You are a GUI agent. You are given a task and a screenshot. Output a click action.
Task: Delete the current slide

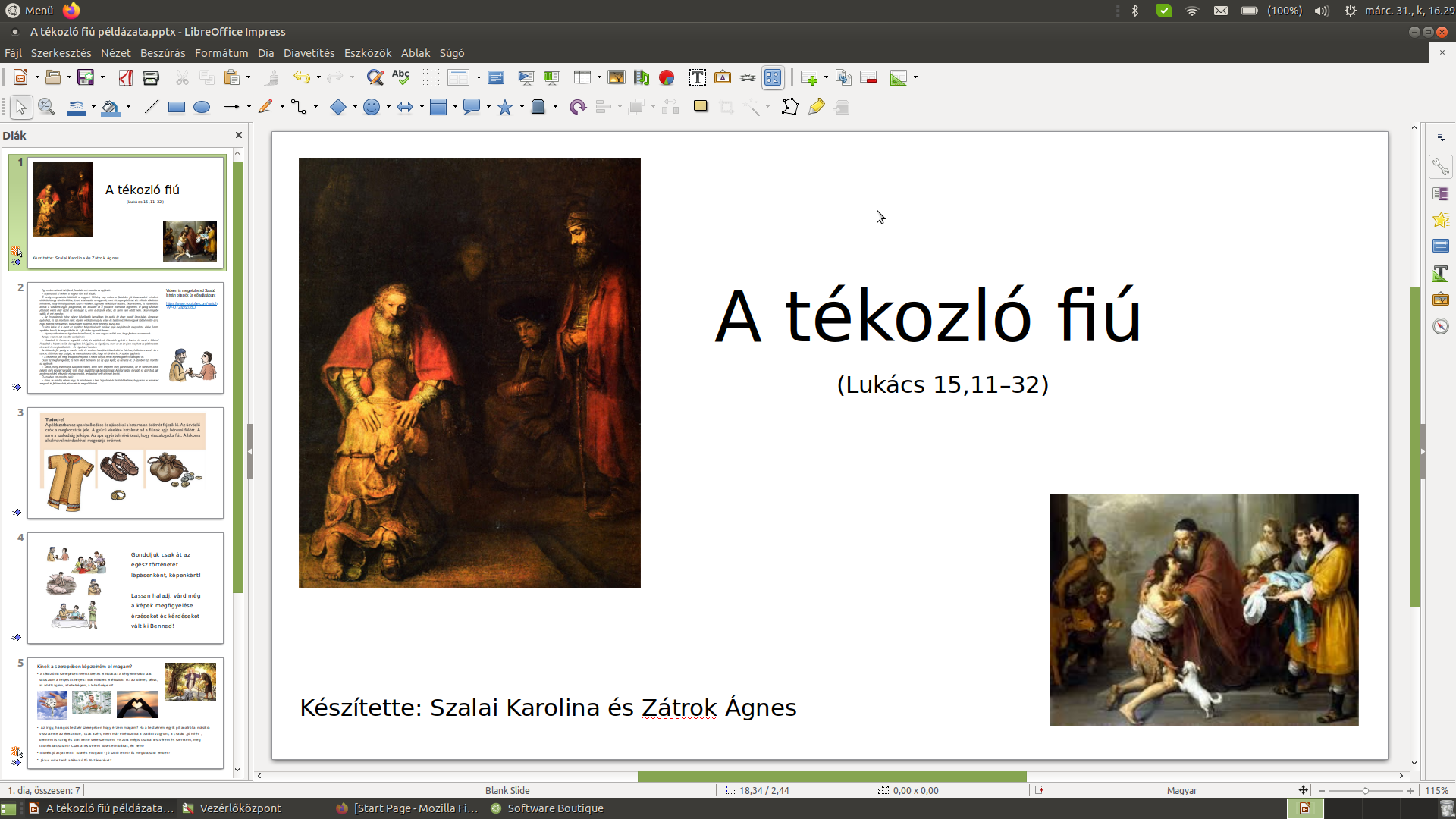click(869, 77)
